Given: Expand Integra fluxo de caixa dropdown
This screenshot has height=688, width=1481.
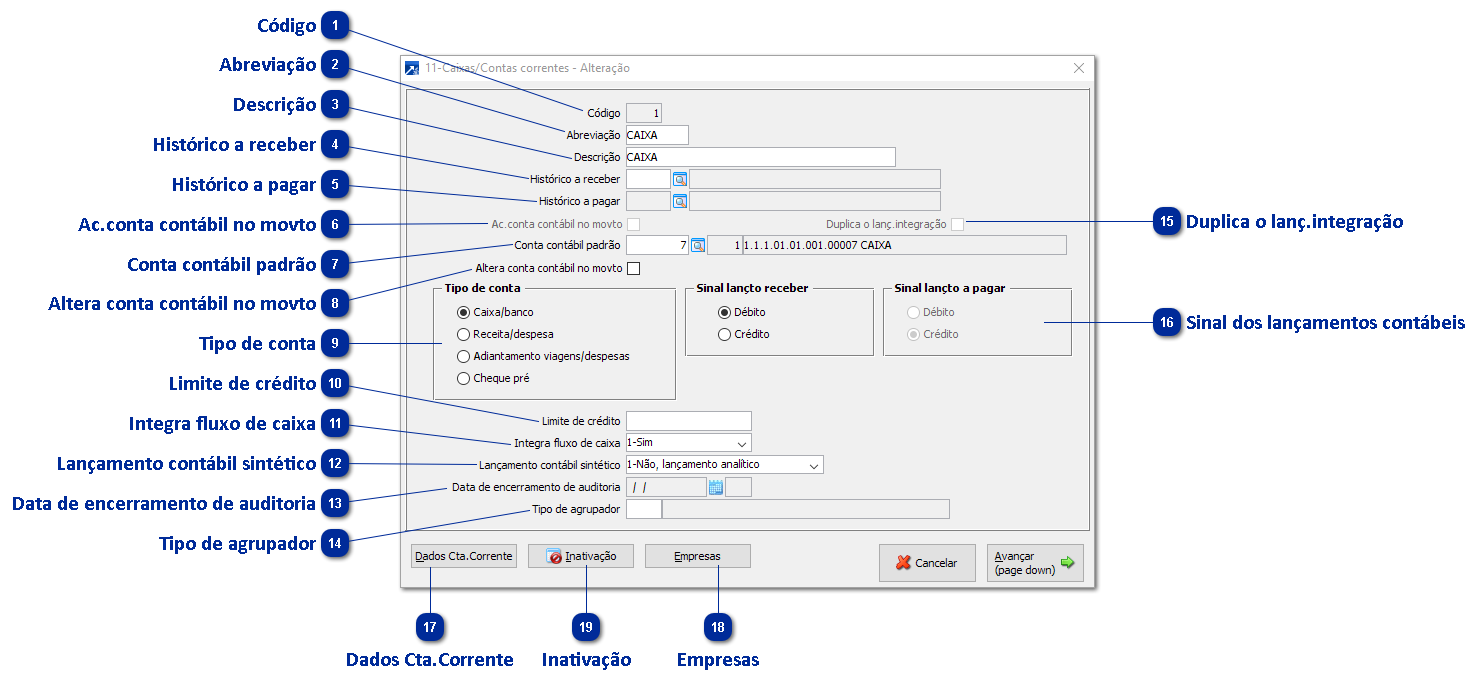Looking at the screenshot, I should coord(742,443).
